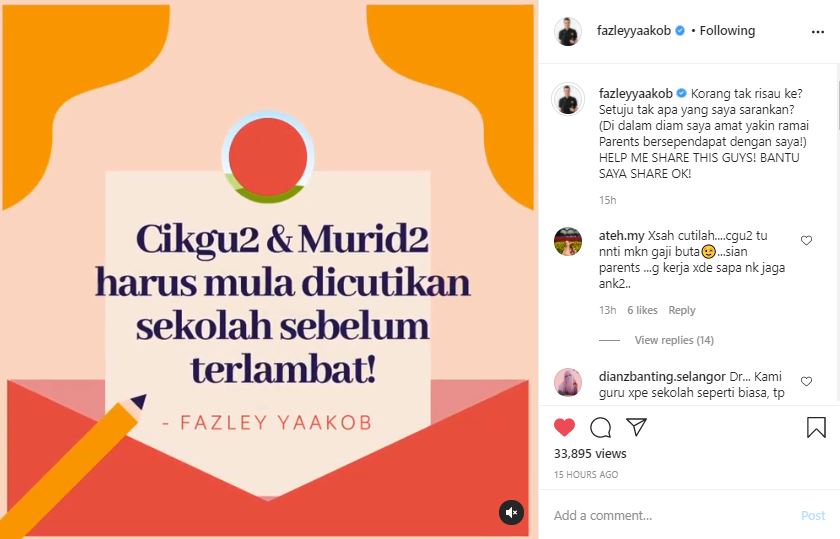This screenshot has height=539, width=840.
Task: Like dianzbanting.selangor's comment heart
Action: click(x=806, y=381)
